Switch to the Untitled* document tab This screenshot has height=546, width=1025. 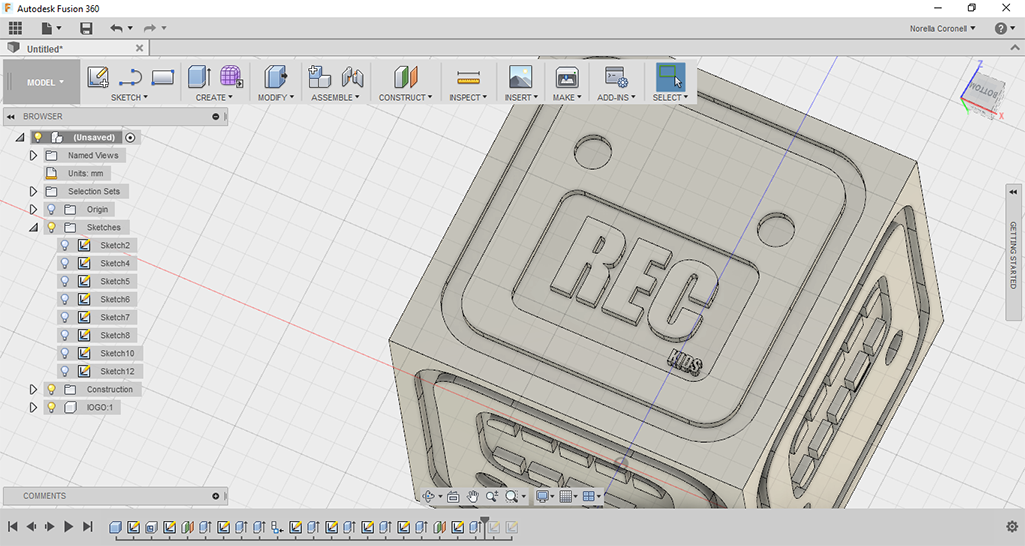coord(44,48)
